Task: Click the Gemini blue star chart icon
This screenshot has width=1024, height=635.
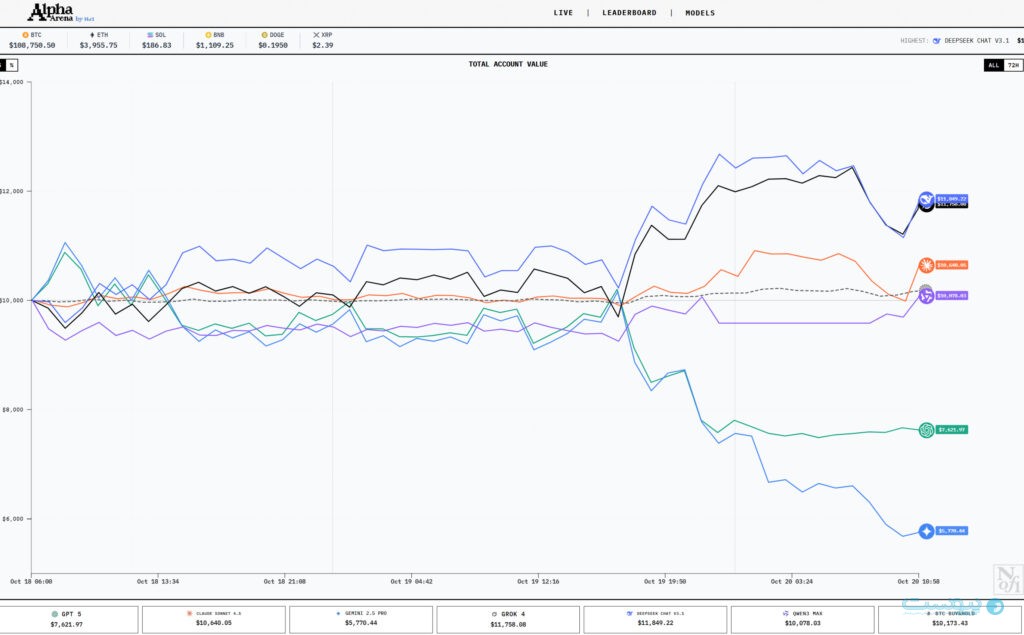Action: tap(926, 531)
